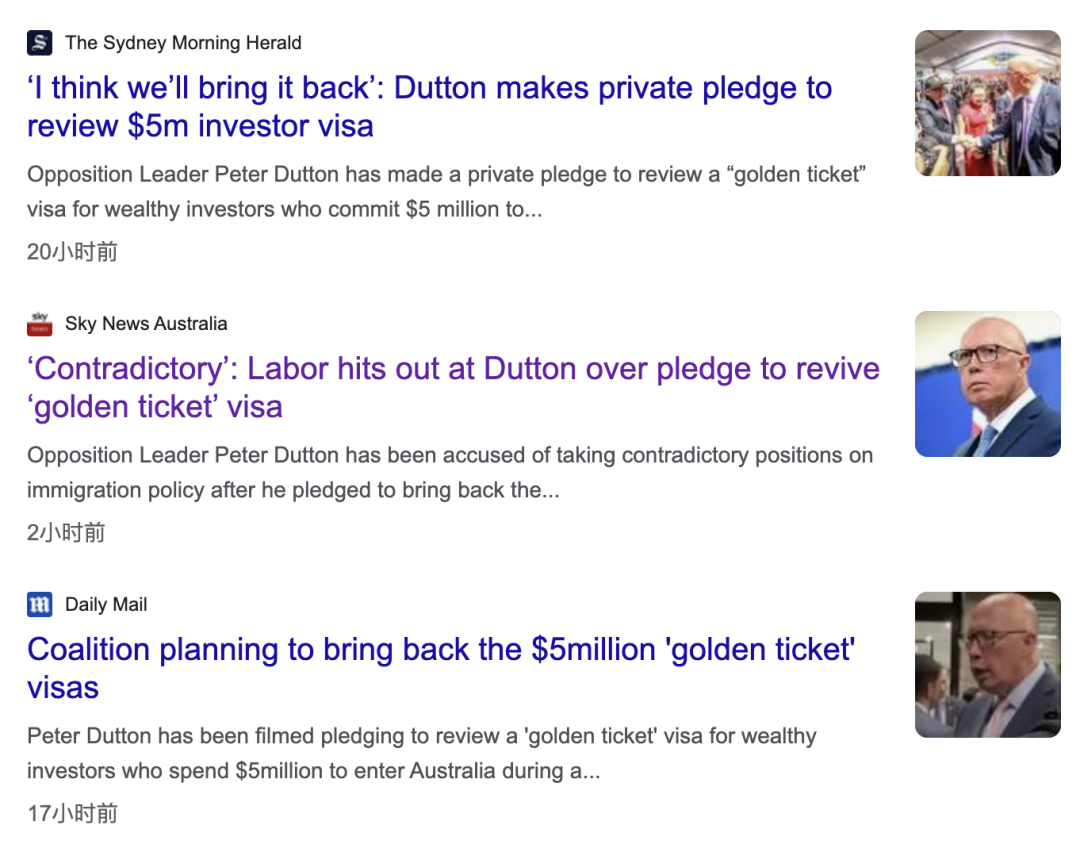Click the Sky News Australia source name
The width and height of the screenshot is (1080, 852).
pos(146,324)
